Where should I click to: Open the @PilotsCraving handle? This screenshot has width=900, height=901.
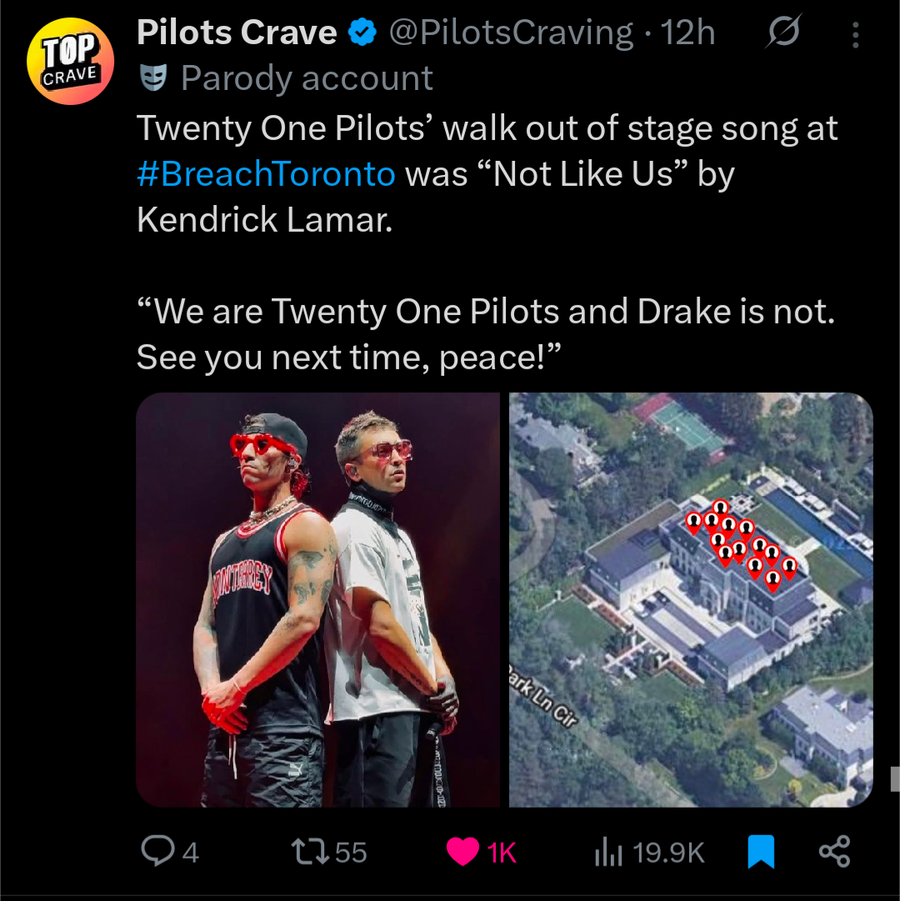pyautogui.click(x=511, y=32)
